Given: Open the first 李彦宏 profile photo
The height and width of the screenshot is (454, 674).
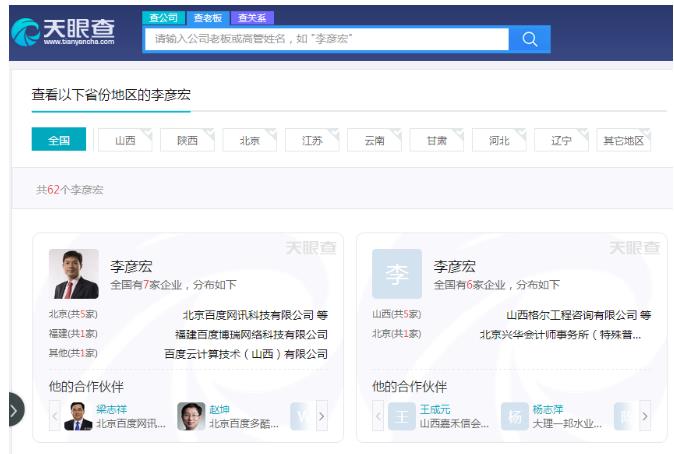Looking at the screenshot, I should (x=74, y=274).
